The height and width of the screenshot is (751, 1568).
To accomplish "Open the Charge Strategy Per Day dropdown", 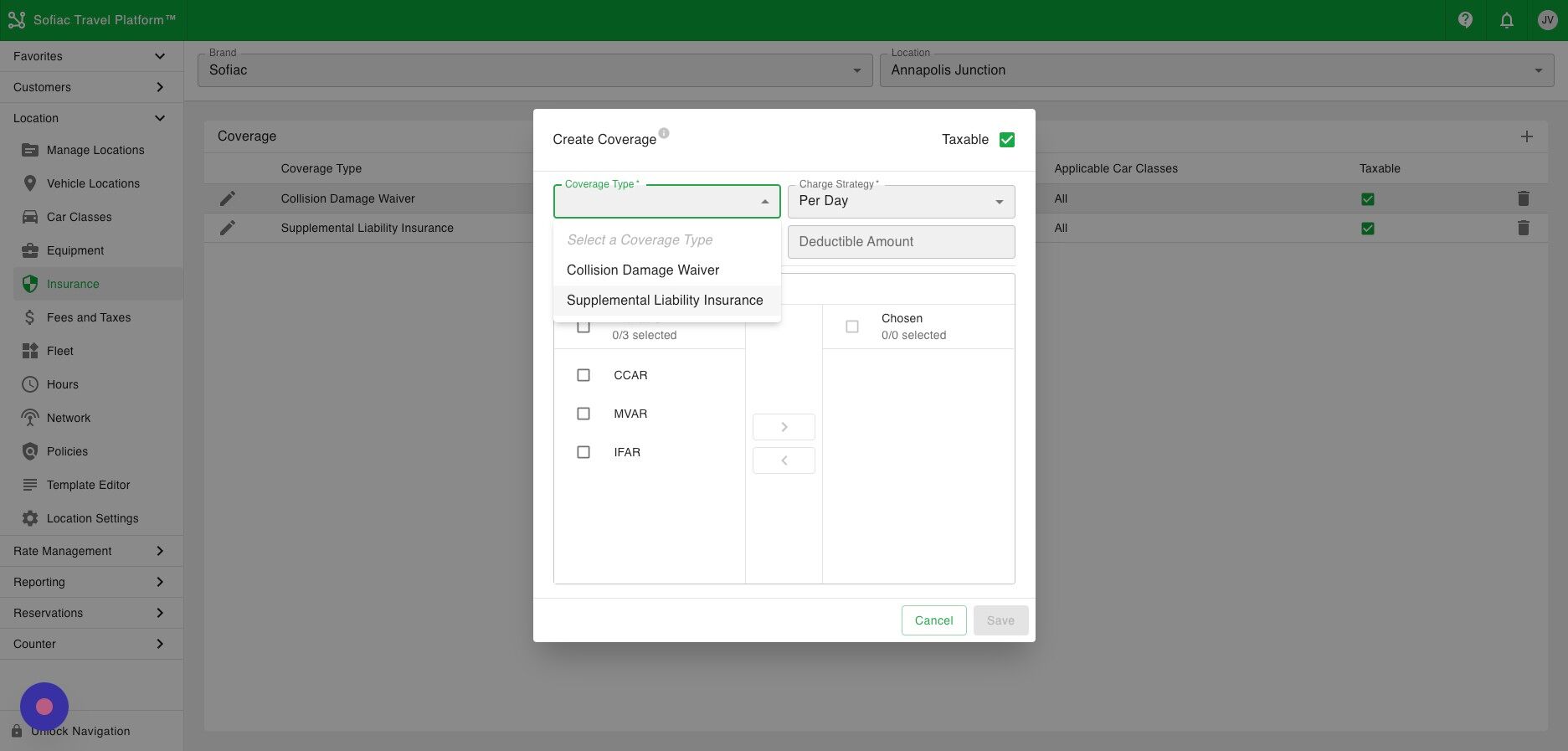I will [x=902, y=202].
